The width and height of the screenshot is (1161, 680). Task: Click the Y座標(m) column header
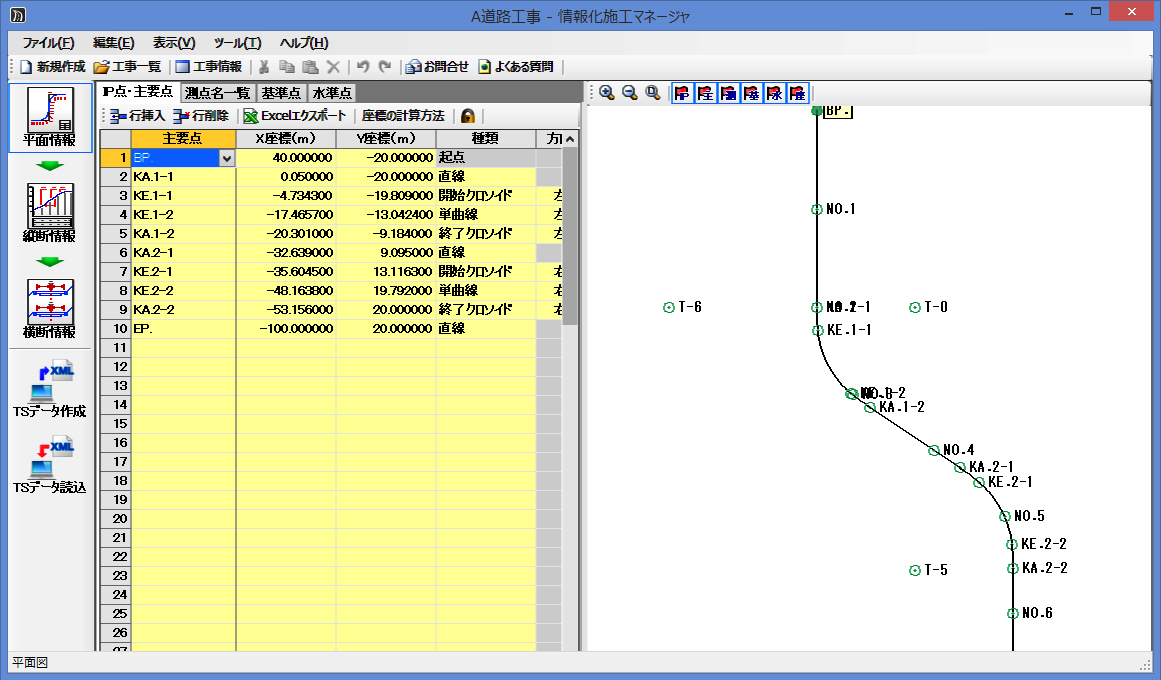(x=386, y=139)
